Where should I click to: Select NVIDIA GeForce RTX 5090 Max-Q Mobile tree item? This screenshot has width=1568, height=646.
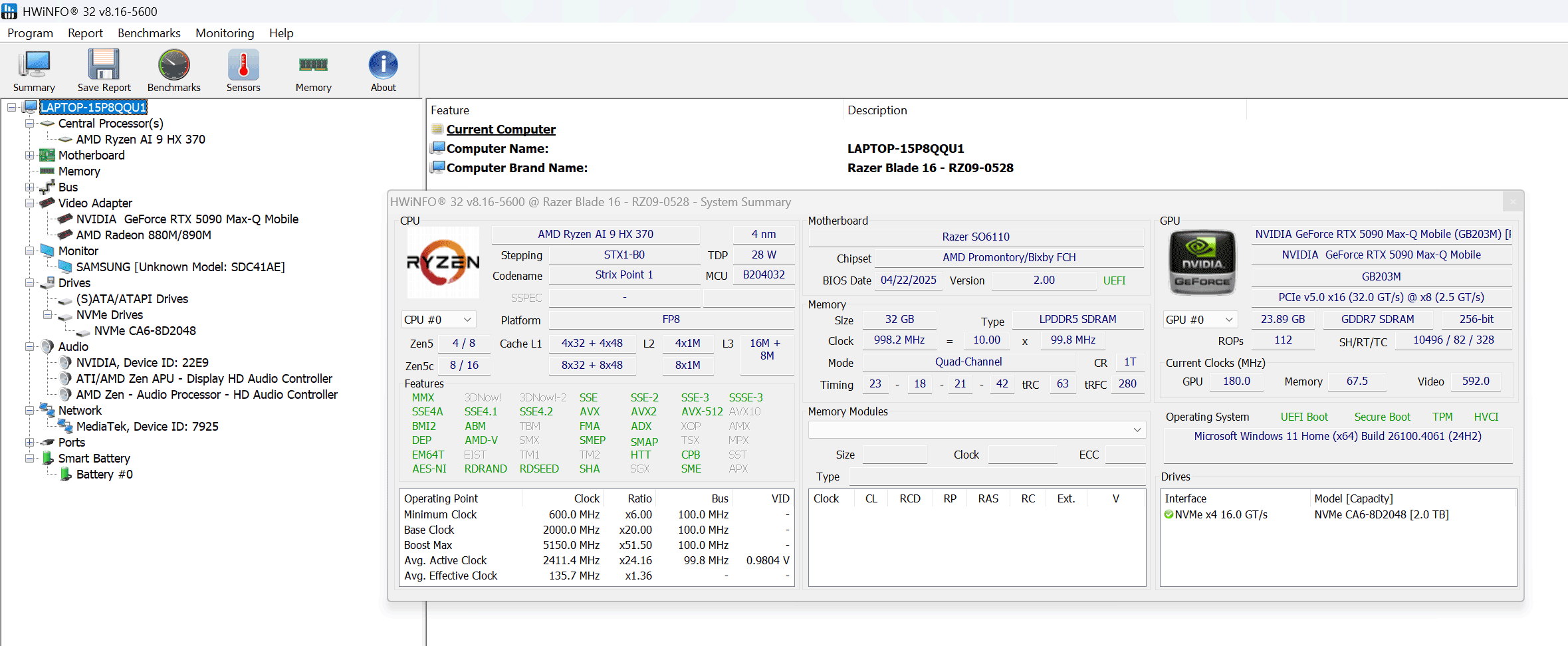[187, 219]
